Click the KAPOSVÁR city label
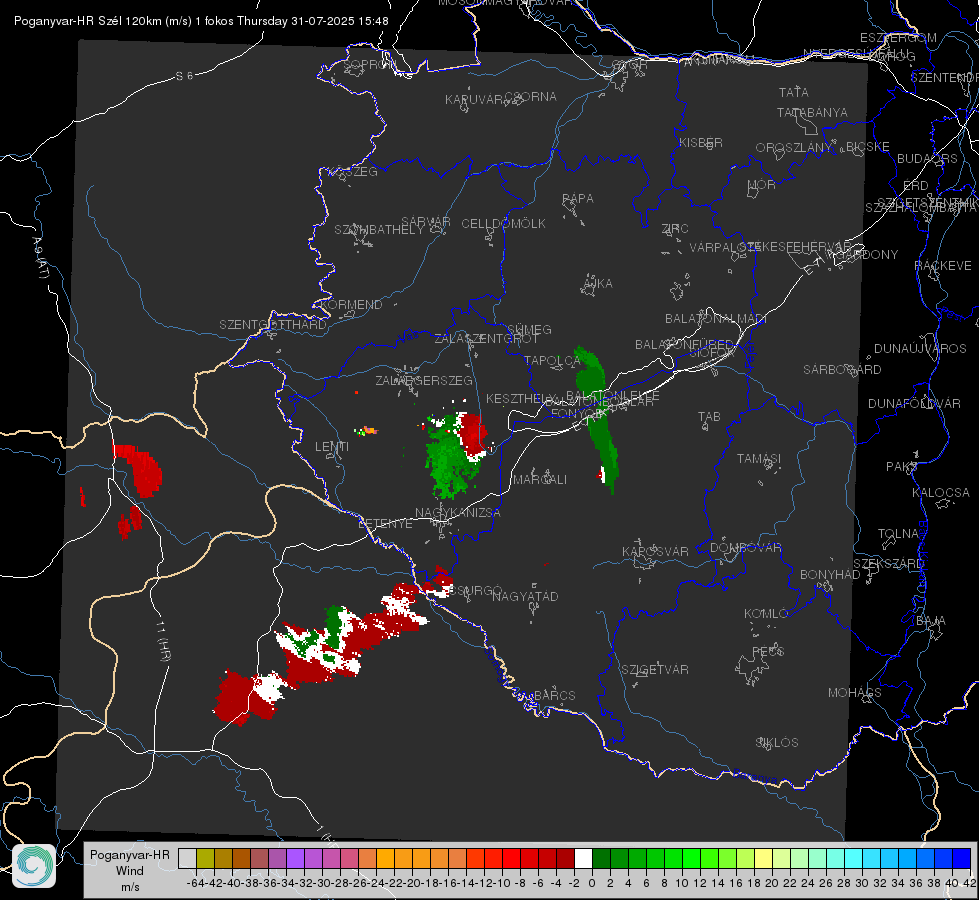 (x=655, y=551)
